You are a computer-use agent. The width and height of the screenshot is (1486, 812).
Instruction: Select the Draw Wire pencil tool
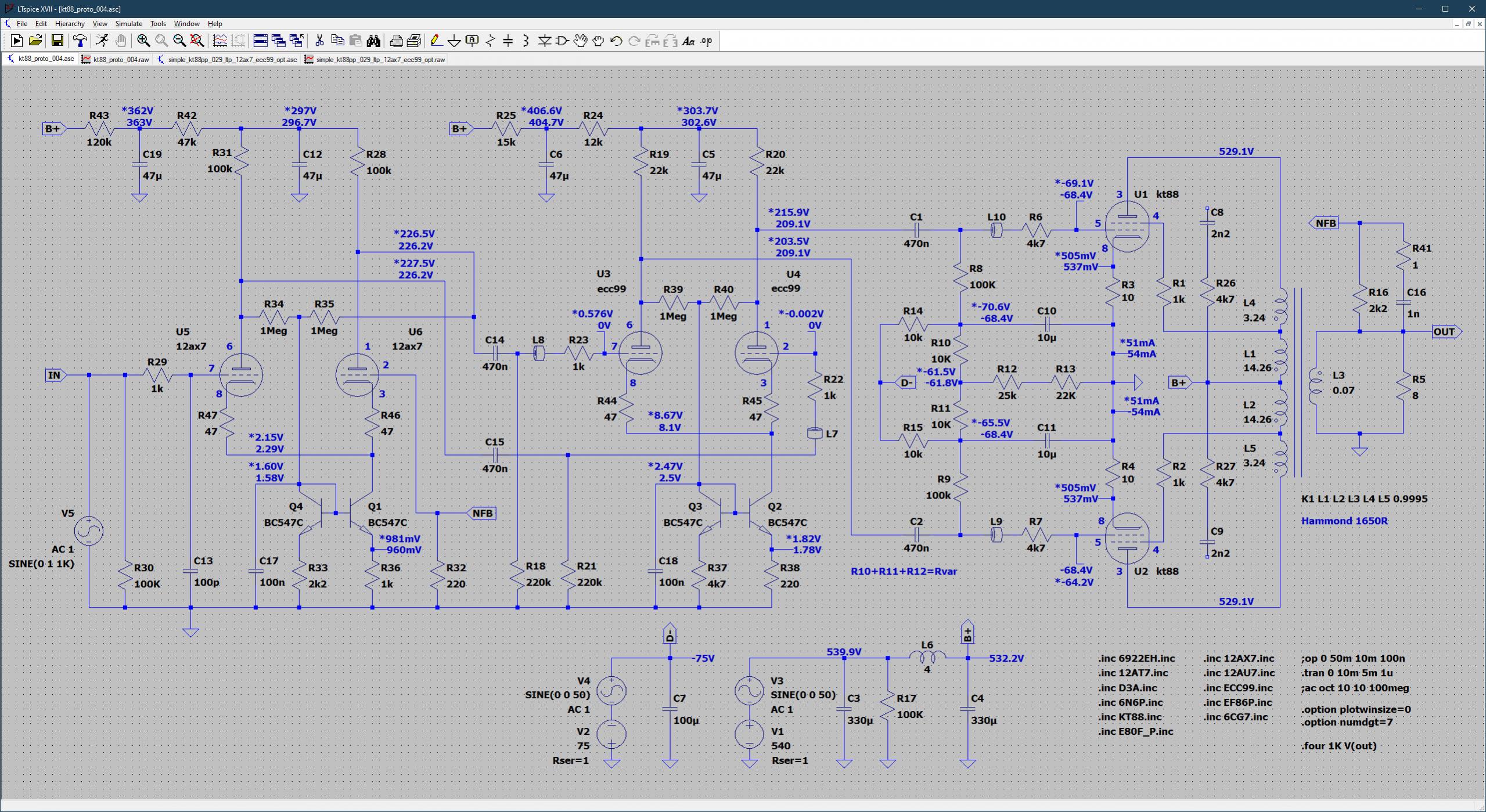coord(437,41)
